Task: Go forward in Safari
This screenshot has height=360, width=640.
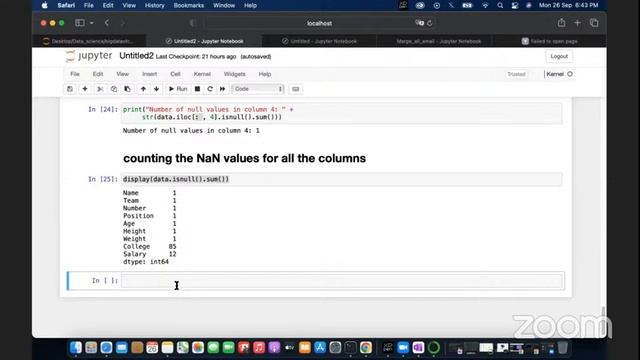Action: (122, 23)
